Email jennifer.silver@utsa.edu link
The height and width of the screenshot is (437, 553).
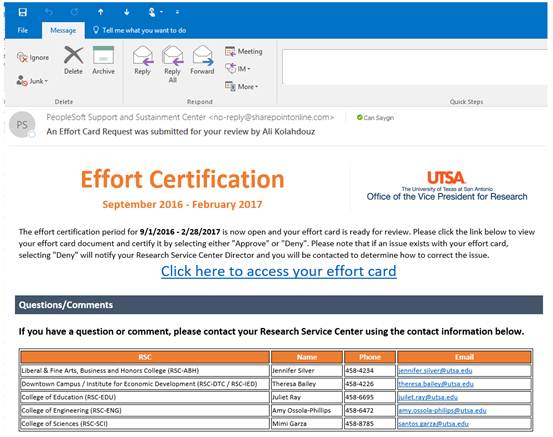coord(435,371)
